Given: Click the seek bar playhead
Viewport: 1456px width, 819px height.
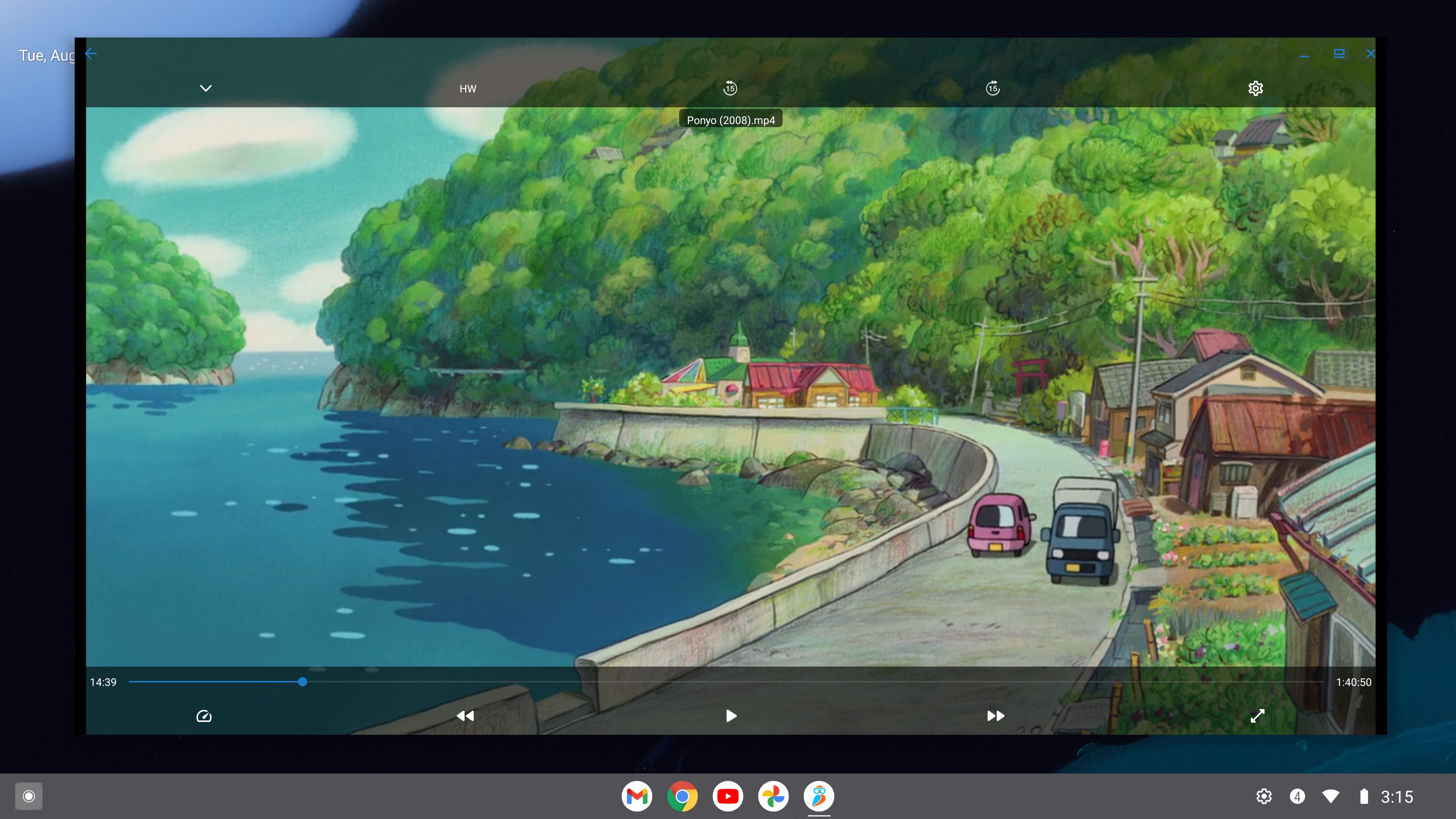Looking at the screenshot, I should click(x=303, y=682).
